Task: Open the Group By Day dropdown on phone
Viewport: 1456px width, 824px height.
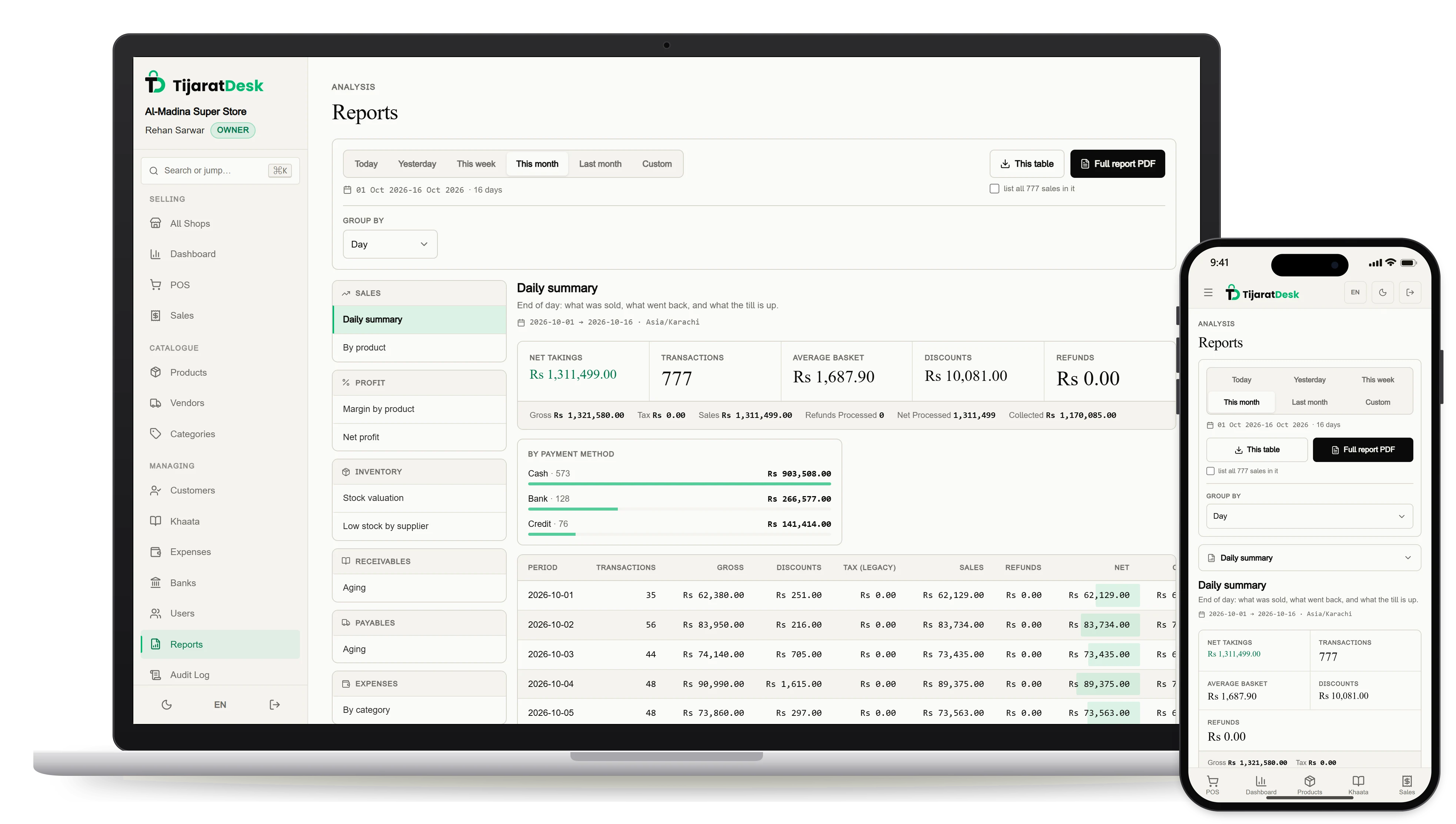Action: [1309, 516]
